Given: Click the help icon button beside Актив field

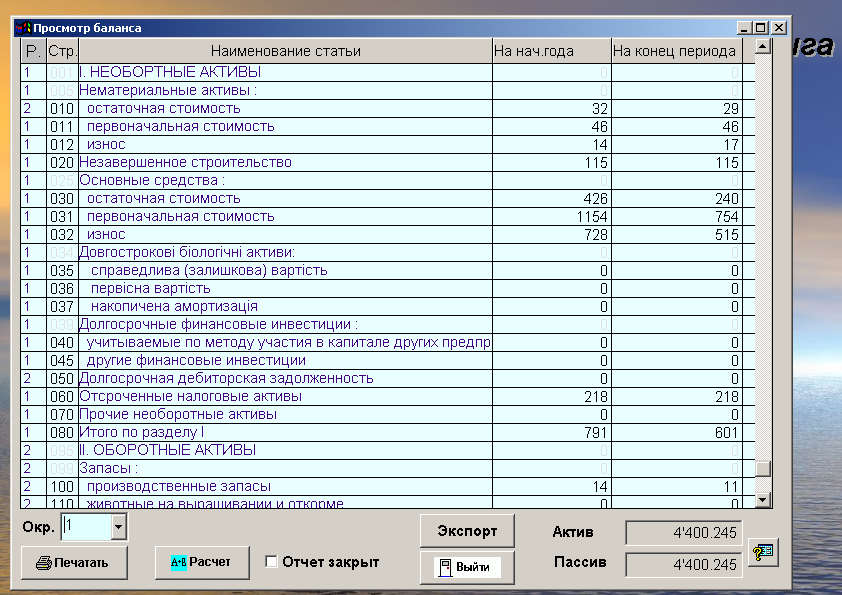Looking at the screenshot, I should (762, 552).
